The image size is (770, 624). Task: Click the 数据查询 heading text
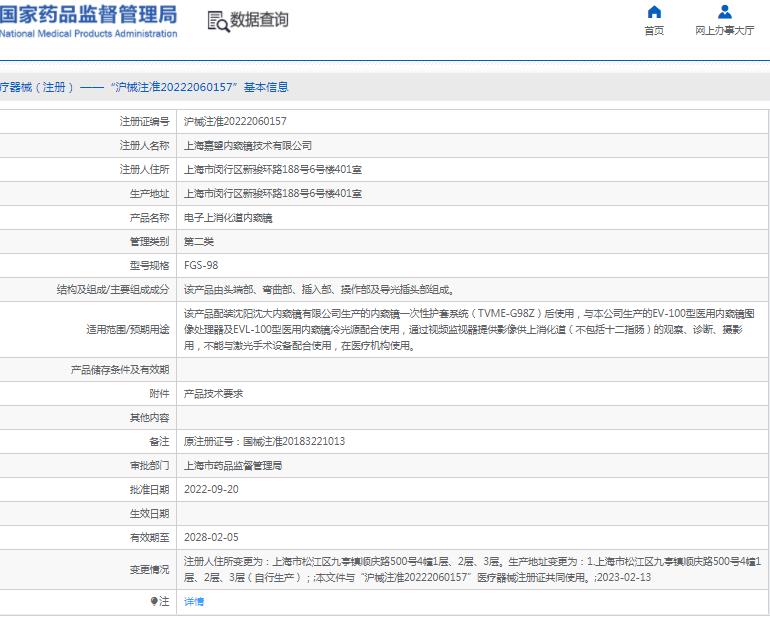(259, 20)
